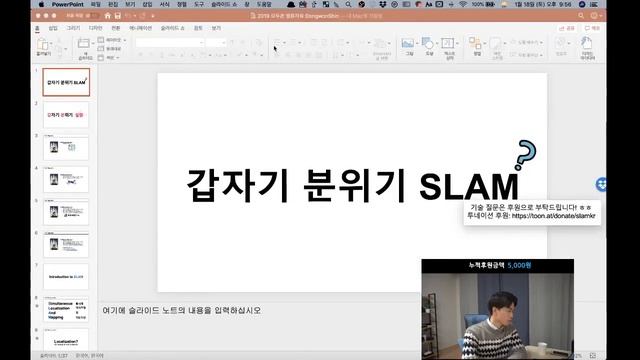The width and height of the screenshot is (640, 360).
Task: Click Convert to SmartArt icon
Action: [381, 44]
